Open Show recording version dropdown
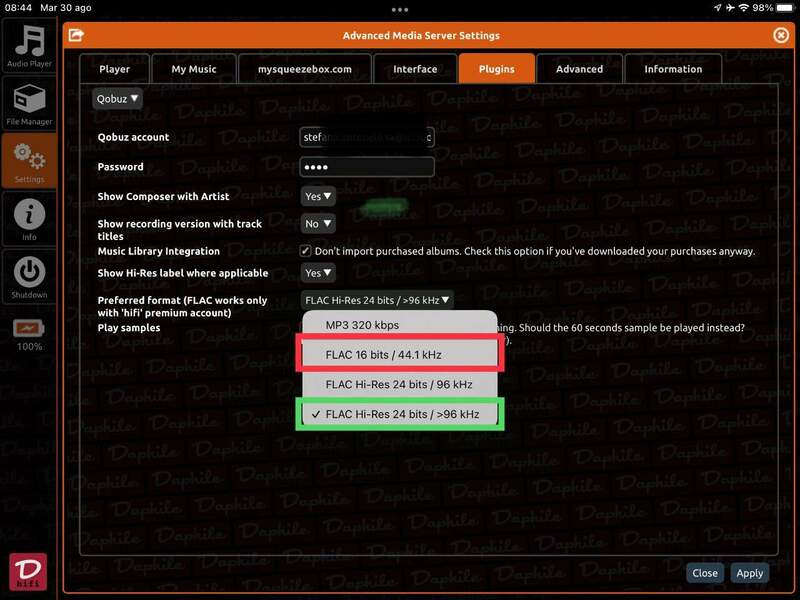The width and height of the screenshot is (800, 600). tap(318, 224)
